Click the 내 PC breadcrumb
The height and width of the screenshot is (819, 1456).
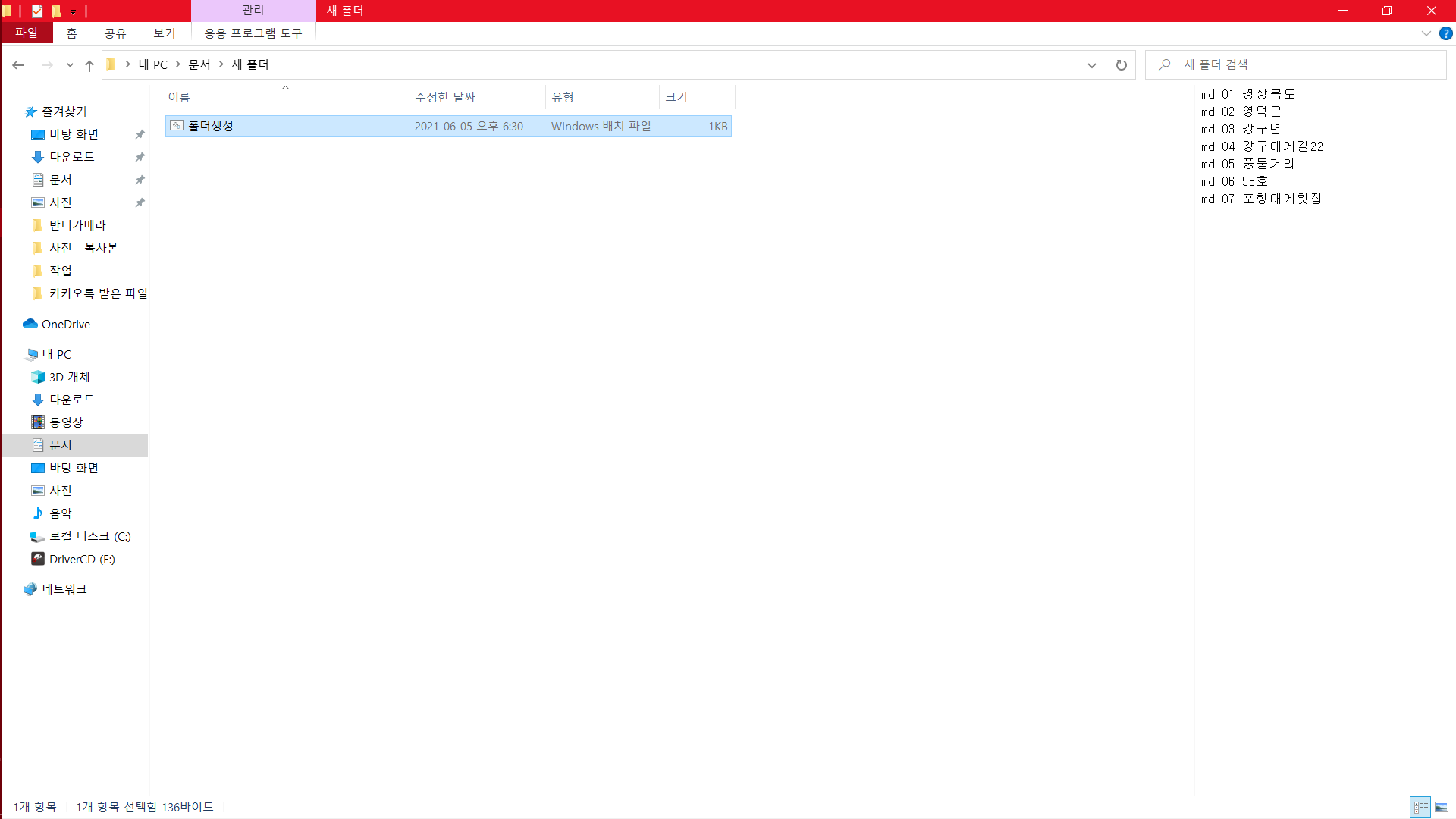[152, 65]
